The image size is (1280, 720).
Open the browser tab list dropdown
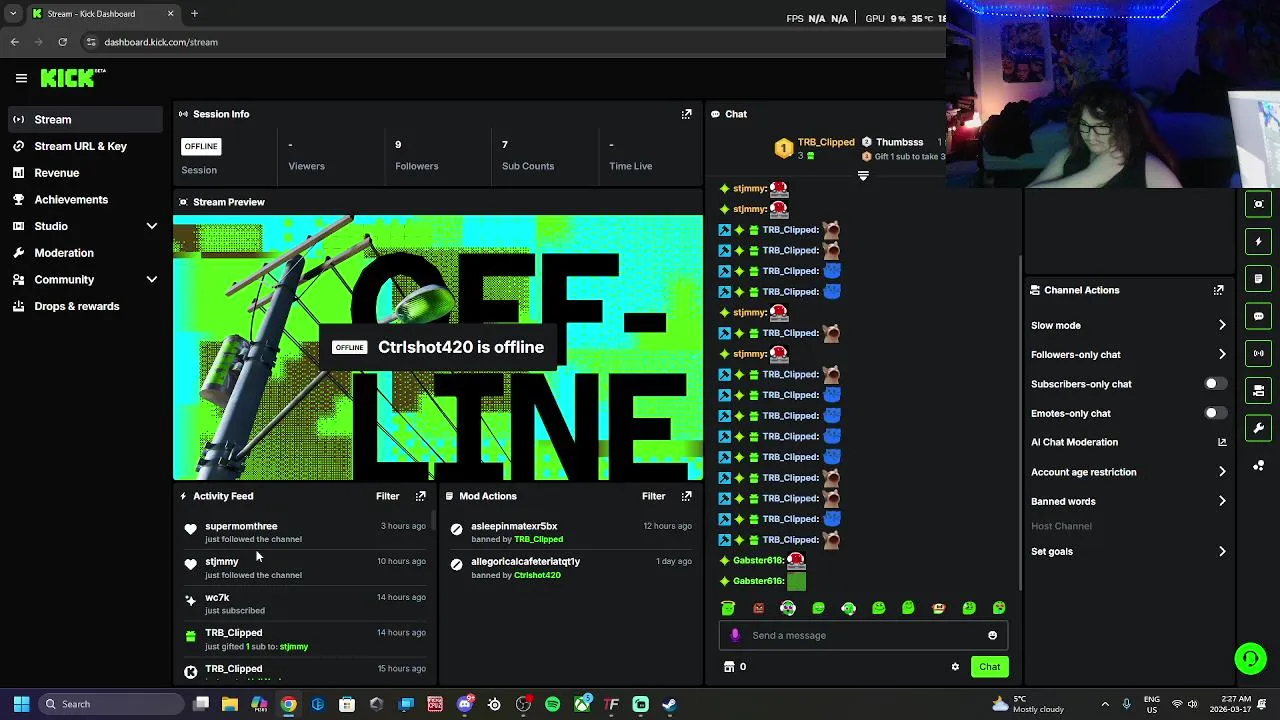(13, 14)
